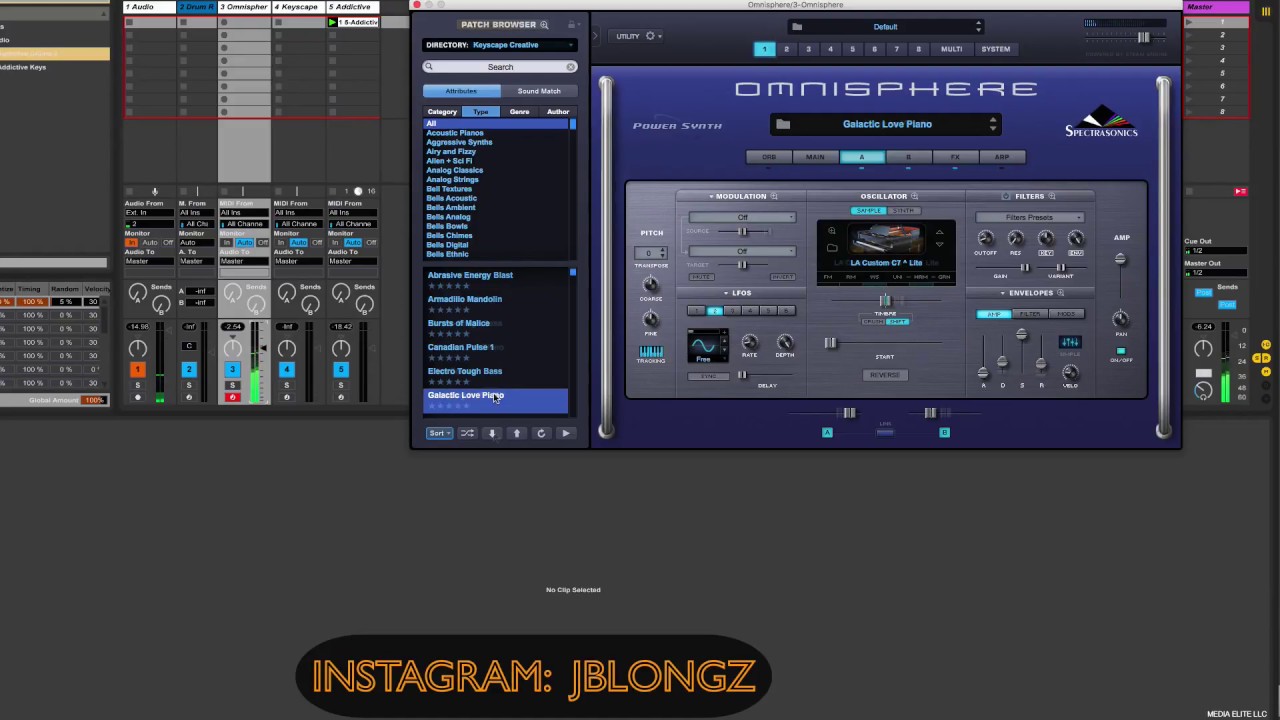Step to next patch with down arrow icon
Viewport: 1280px width, 720px height.
click(x=492, y=433)
